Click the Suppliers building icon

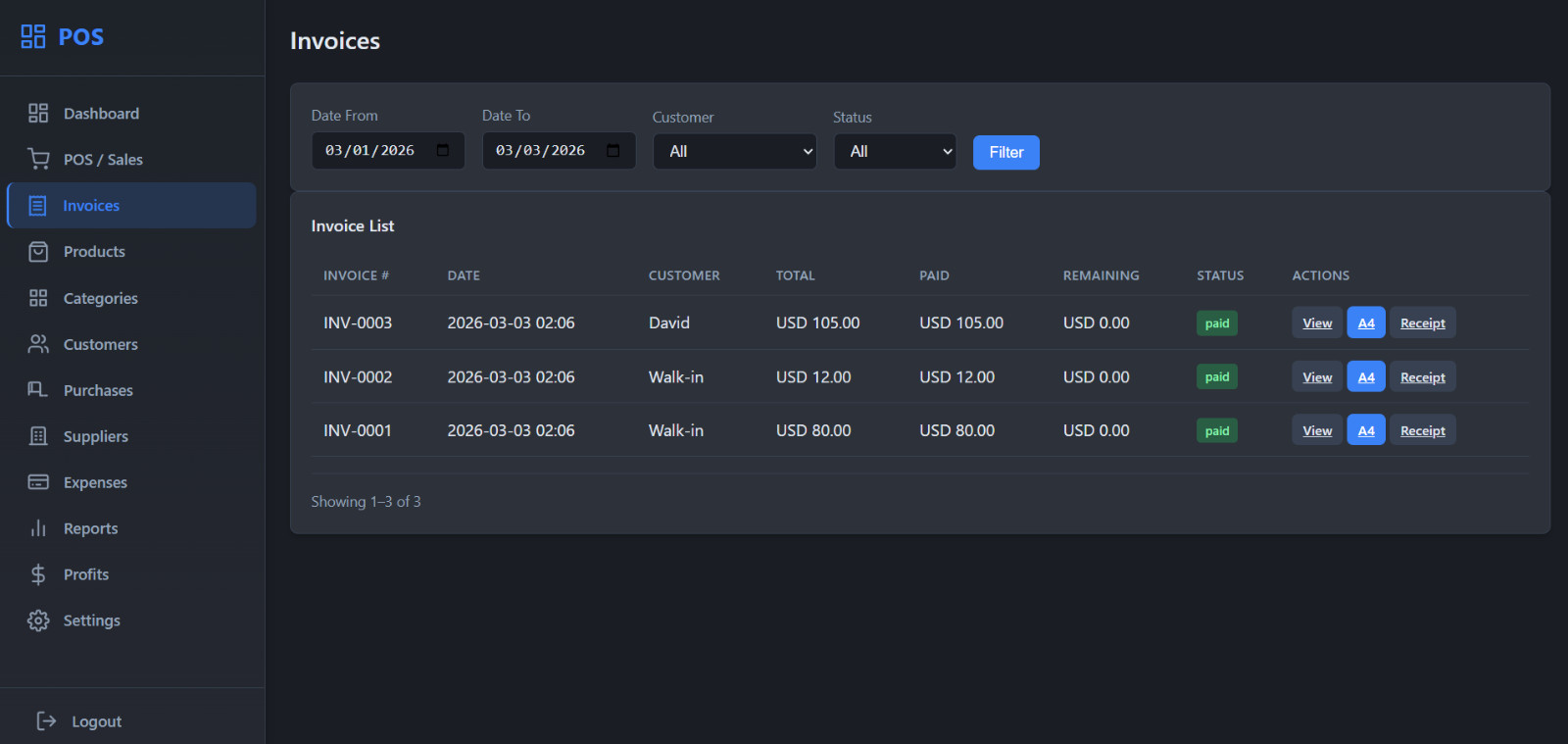click(x=38, y=436)
